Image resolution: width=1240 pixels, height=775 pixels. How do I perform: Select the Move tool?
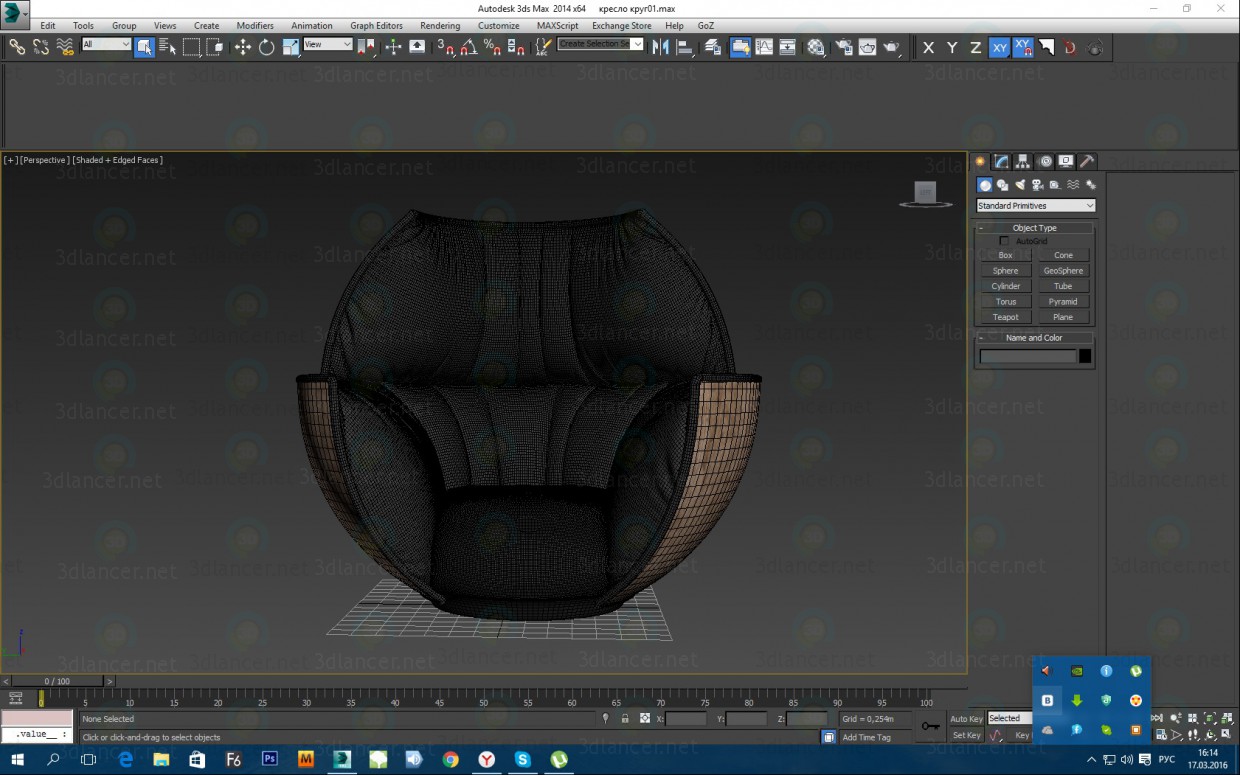tap(243, 46)
